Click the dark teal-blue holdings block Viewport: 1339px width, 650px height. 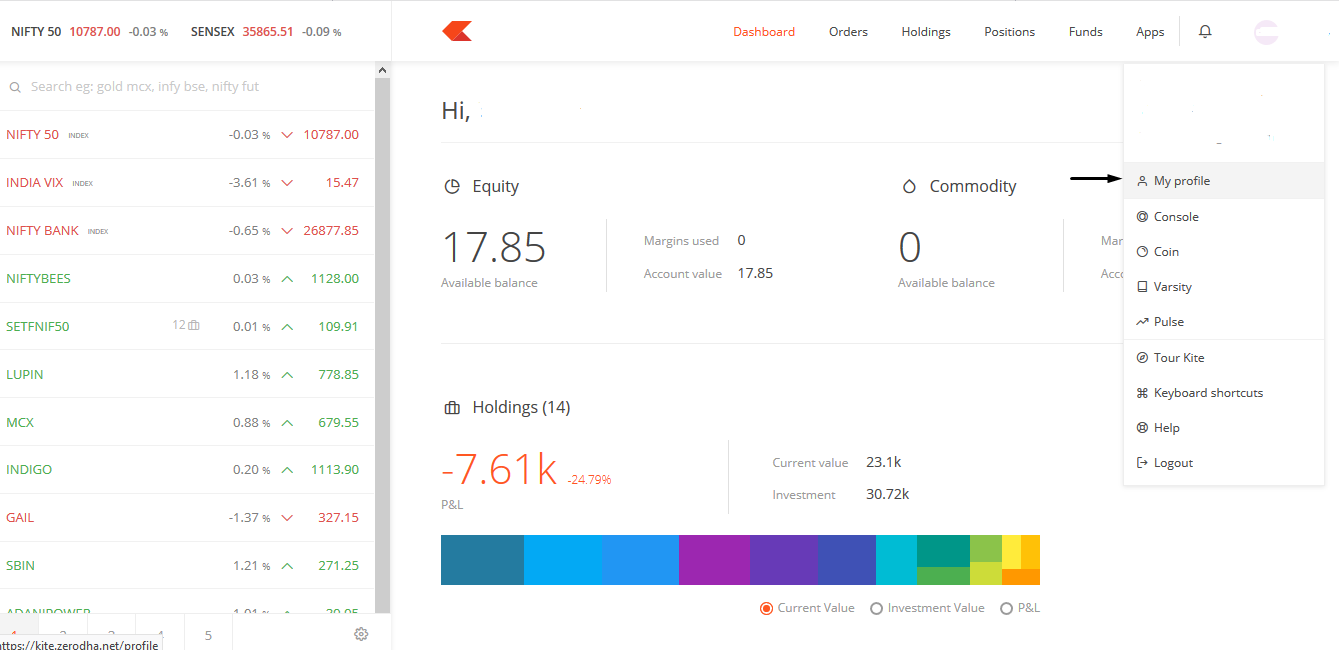482,560
